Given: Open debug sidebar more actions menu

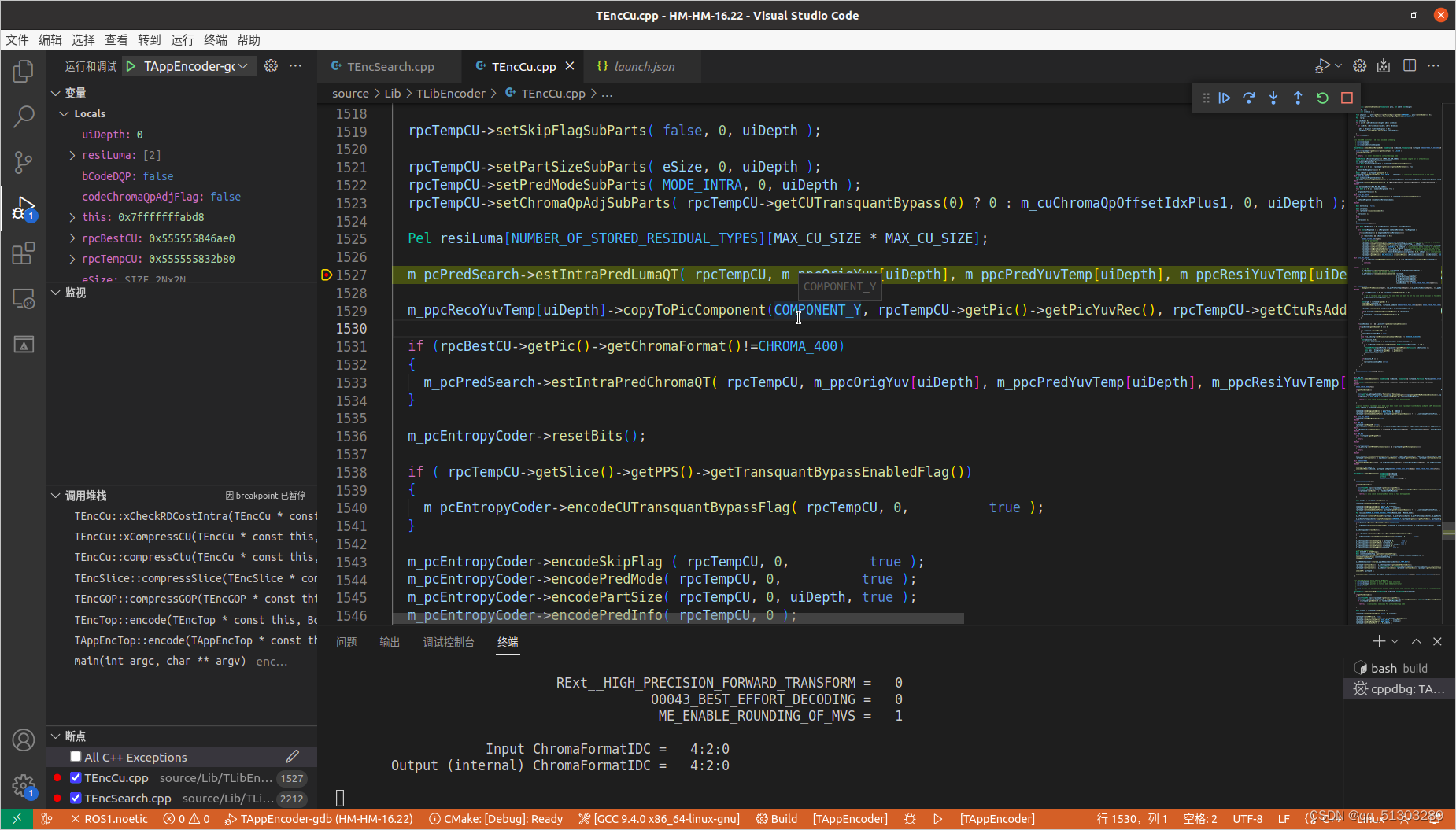Looking at the screenshot, I should point(296,66).
